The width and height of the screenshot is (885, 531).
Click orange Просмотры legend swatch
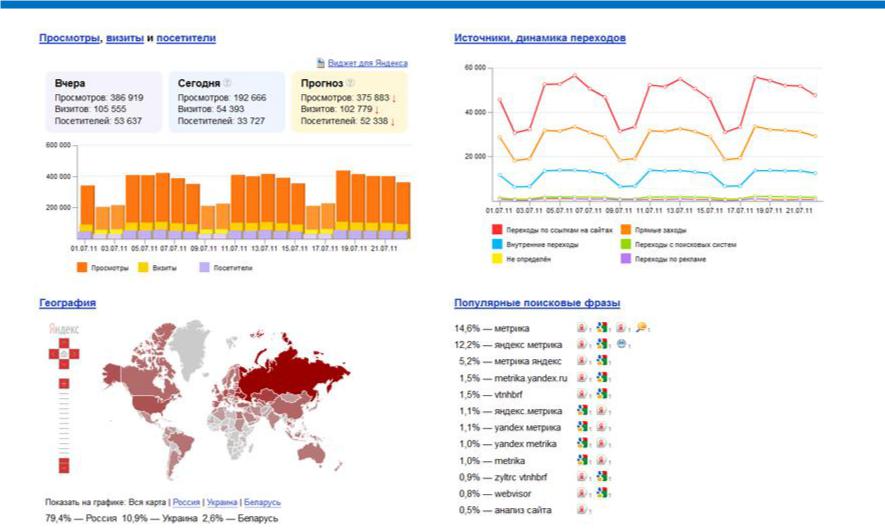(x=82, y=267)
